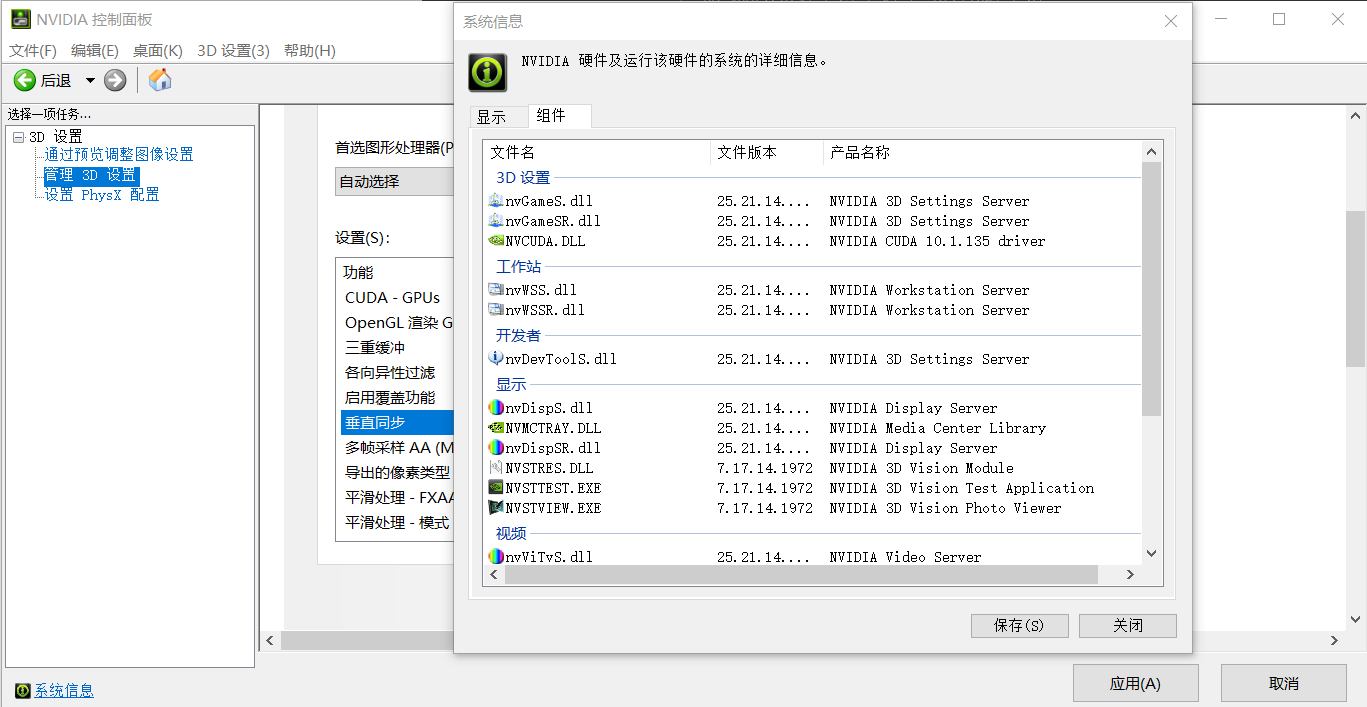Select the CUDA - GPUs setting row
Image resolution: width=1367 pixels, height=707 pixels.
(x=397, y=297)
